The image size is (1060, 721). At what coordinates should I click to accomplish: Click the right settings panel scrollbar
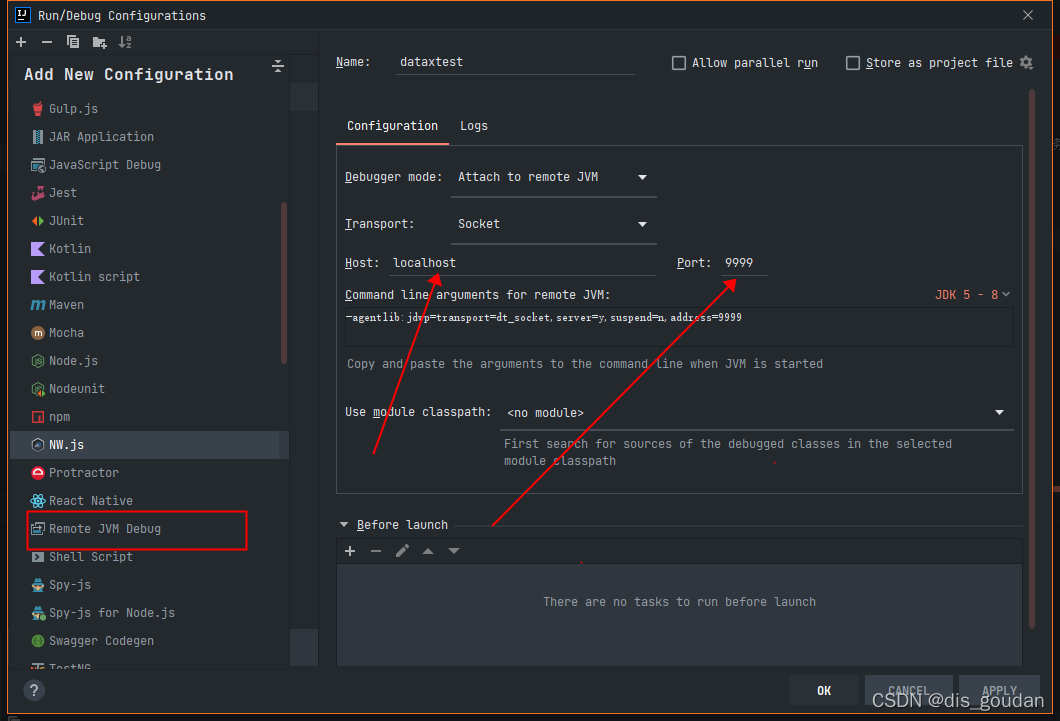[1032, 358]
